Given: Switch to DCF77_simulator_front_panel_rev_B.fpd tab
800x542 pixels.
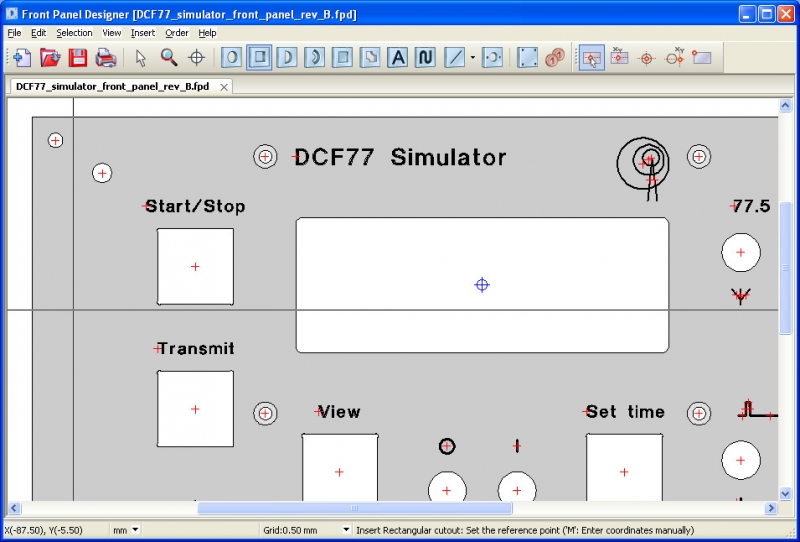Looking at the screenshot, I should 113,86.
